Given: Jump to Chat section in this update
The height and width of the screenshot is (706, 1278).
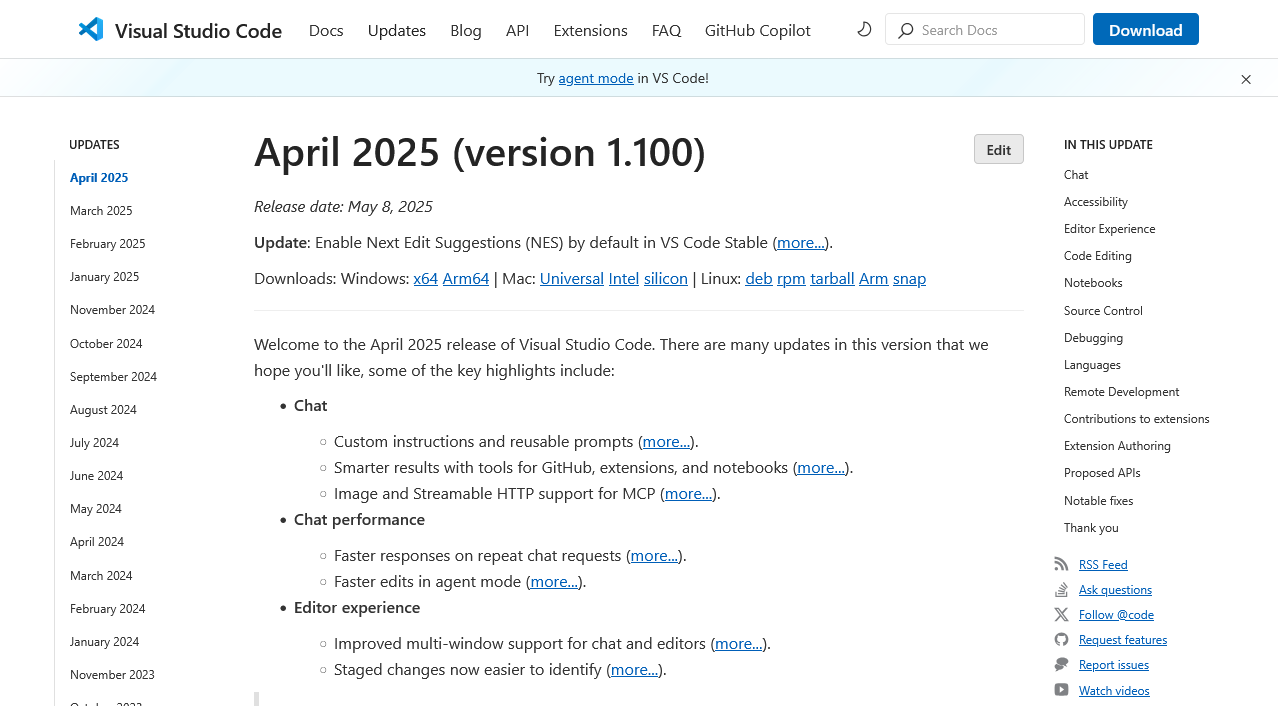Looking at the screenshot, I should point(1076,175).
